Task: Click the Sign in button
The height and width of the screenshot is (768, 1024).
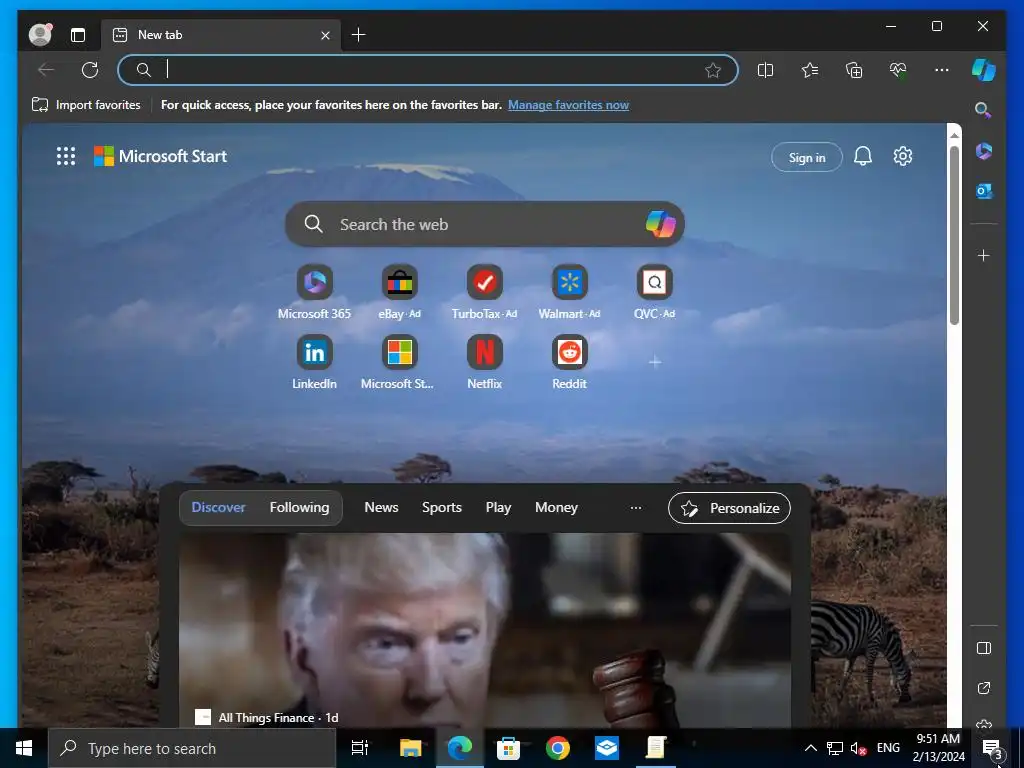Action: click(807, 157)
